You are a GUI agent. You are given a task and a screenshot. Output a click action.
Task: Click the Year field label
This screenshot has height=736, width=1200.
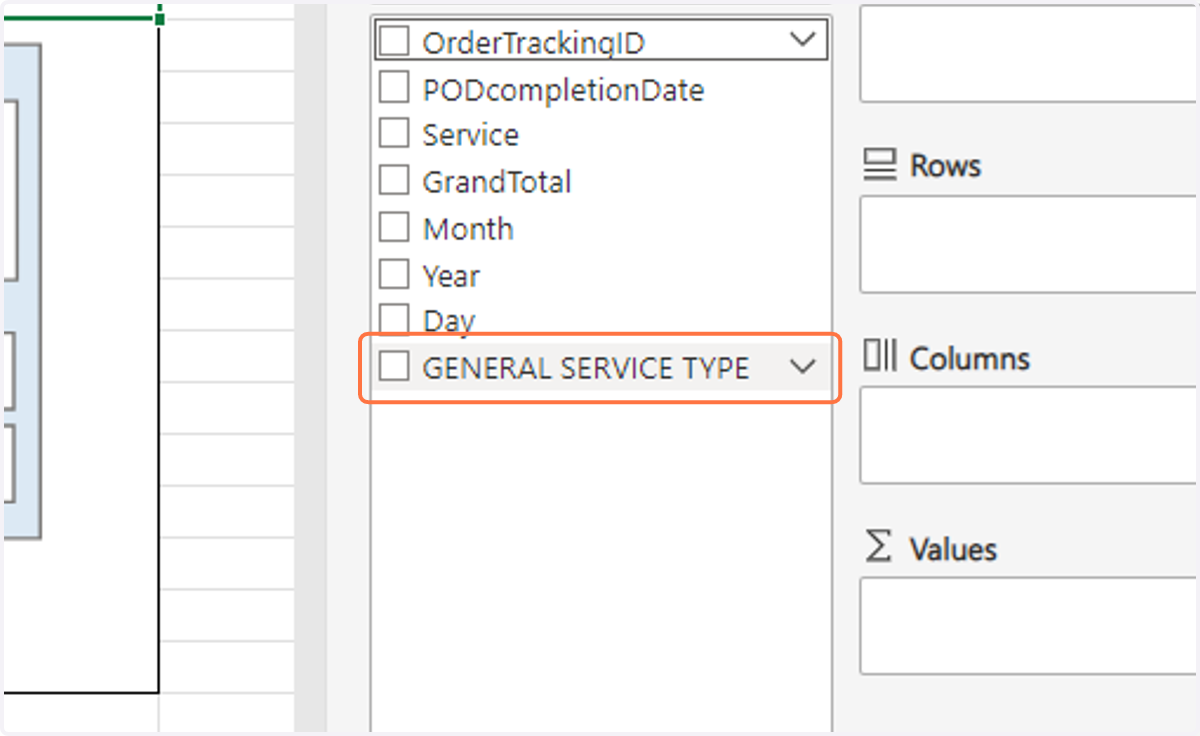click(451, 275)
